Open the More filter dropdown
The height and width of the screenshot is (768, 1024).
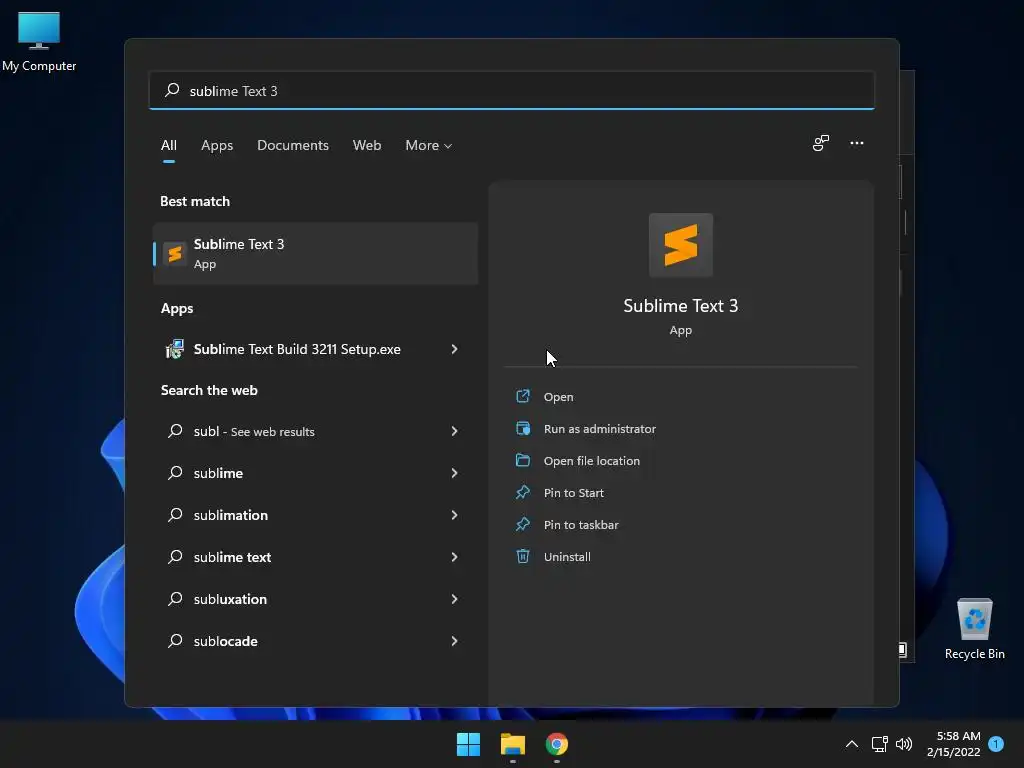point(428,145)
